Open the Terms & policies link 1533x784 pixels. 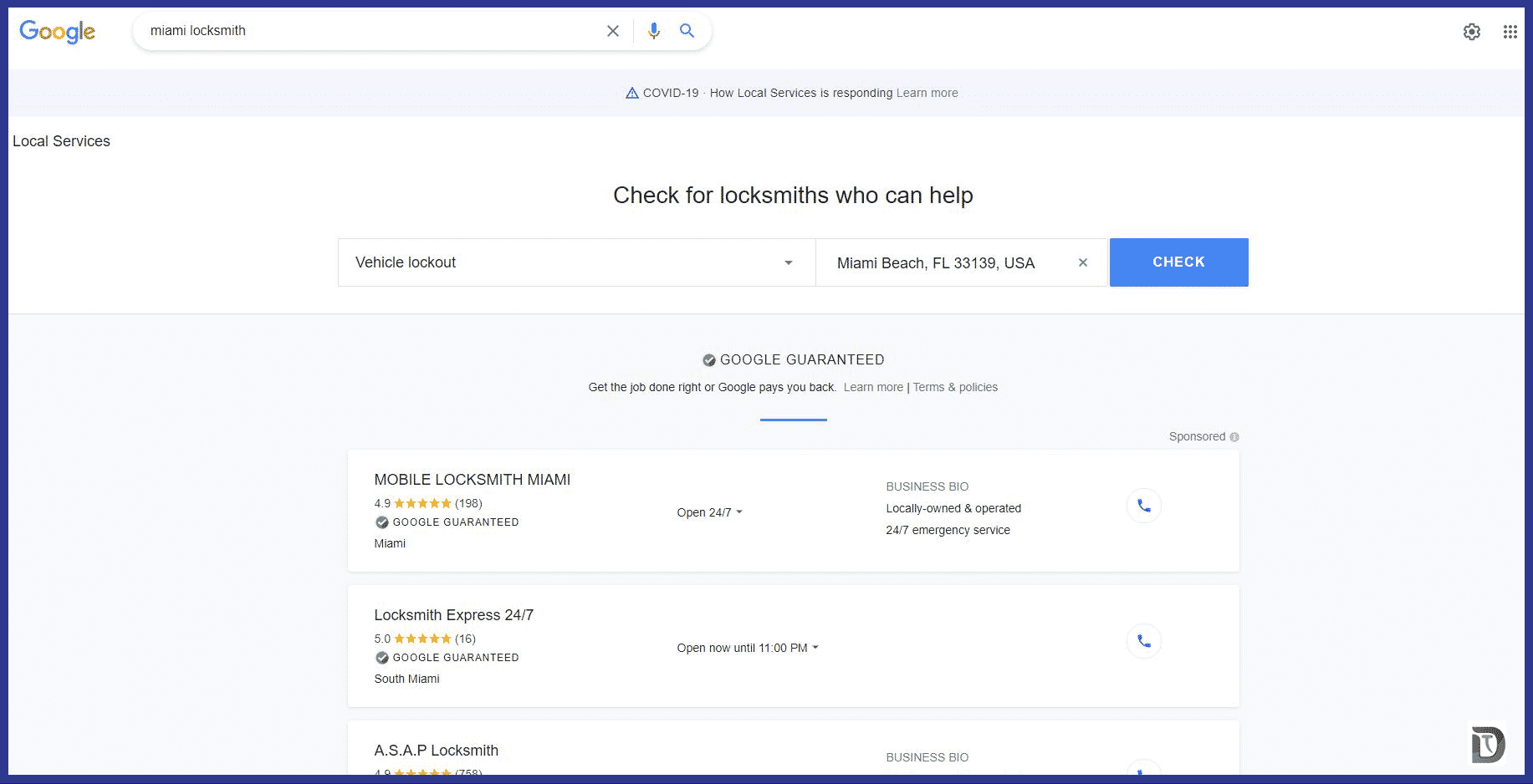point(955,387)
